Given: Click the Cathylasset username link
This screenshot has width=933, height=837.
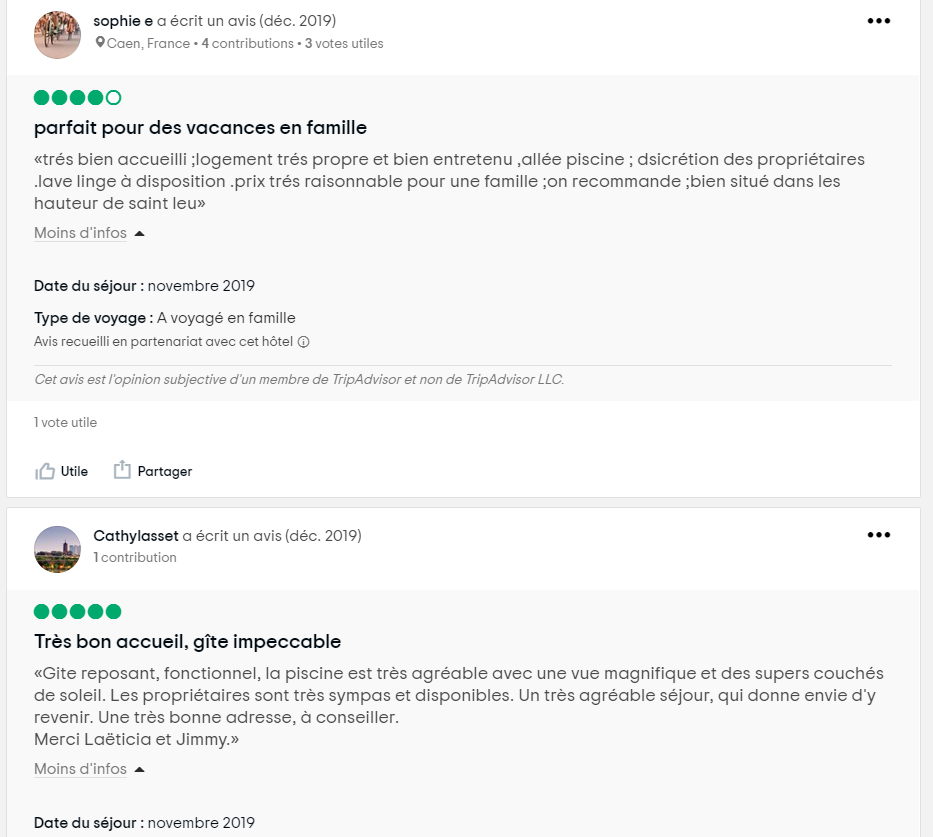Looking at the screenshot, I should (136, 535).
